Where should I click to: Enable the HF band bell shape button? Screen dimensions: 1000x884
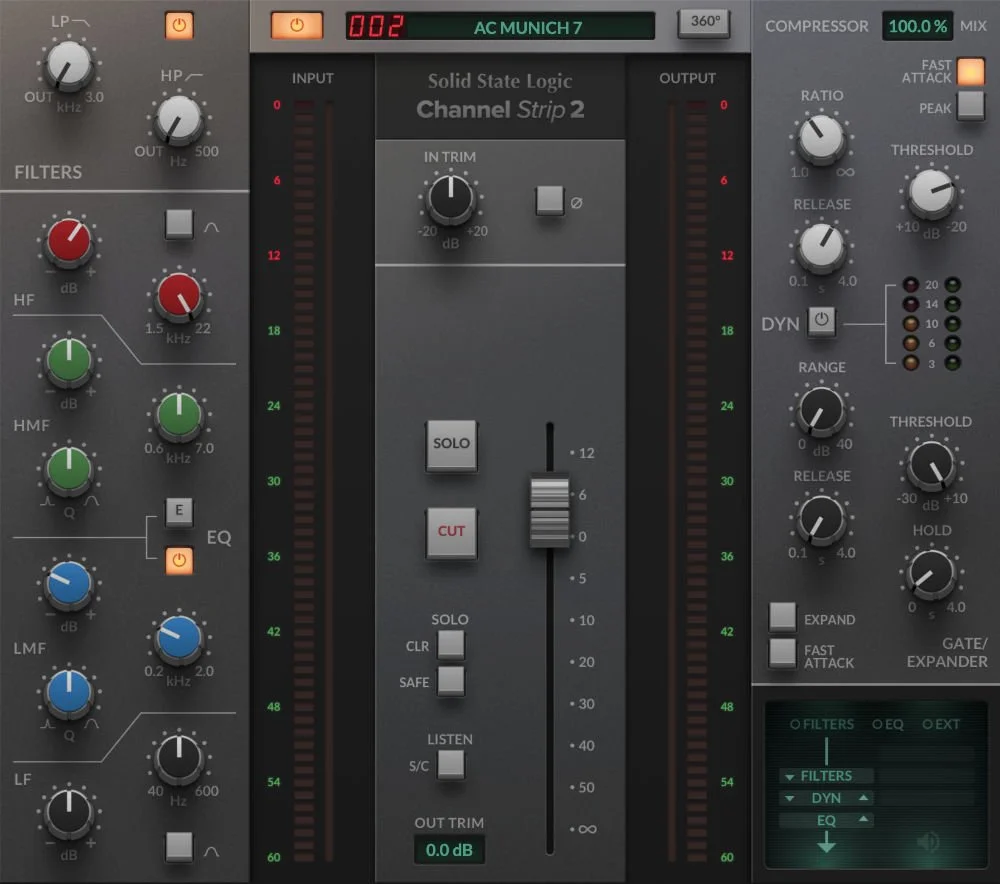click(179, 224)
